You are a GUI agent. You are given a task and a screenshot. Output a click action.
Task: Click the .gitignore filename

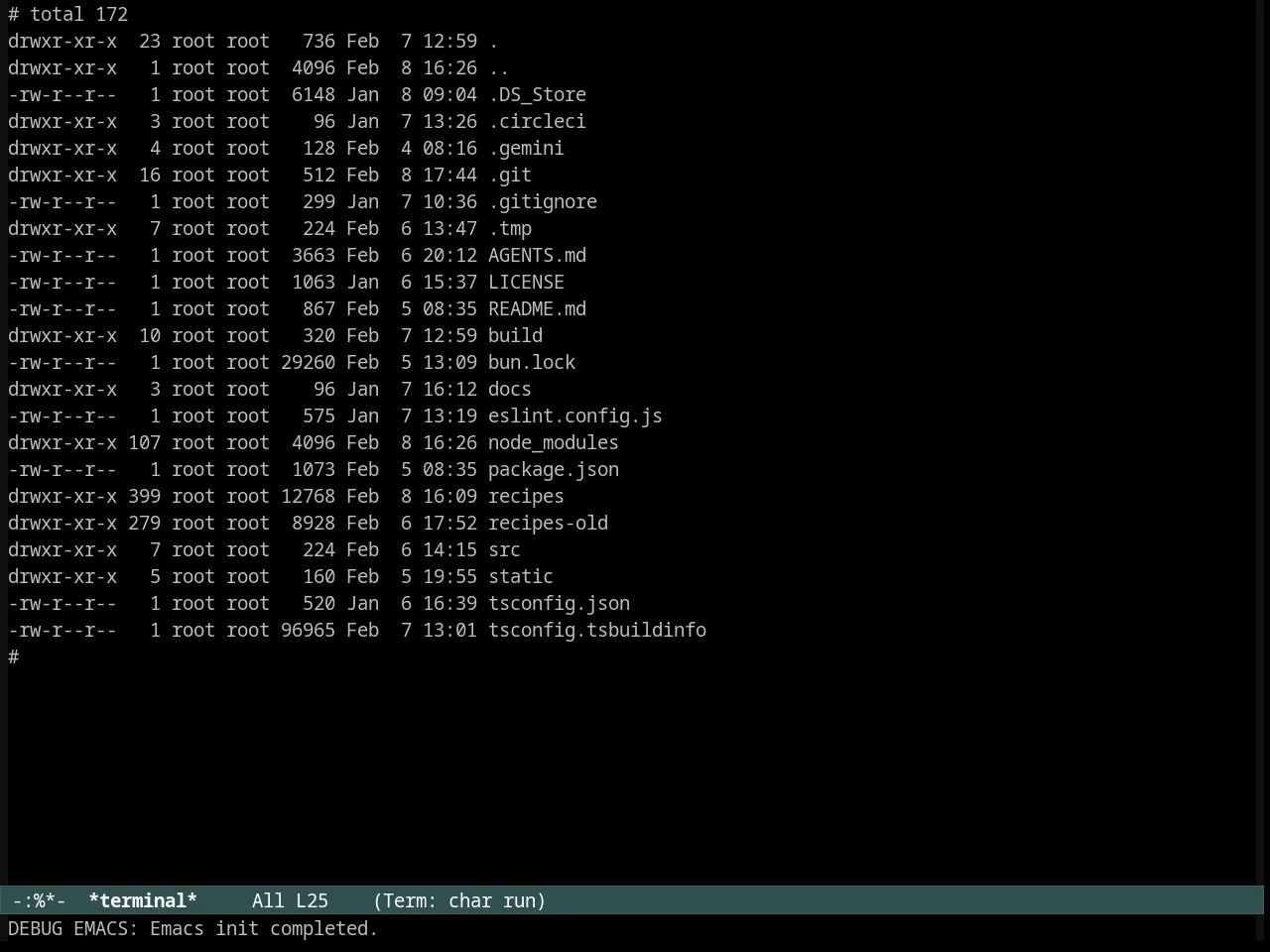tap(543, 201)
